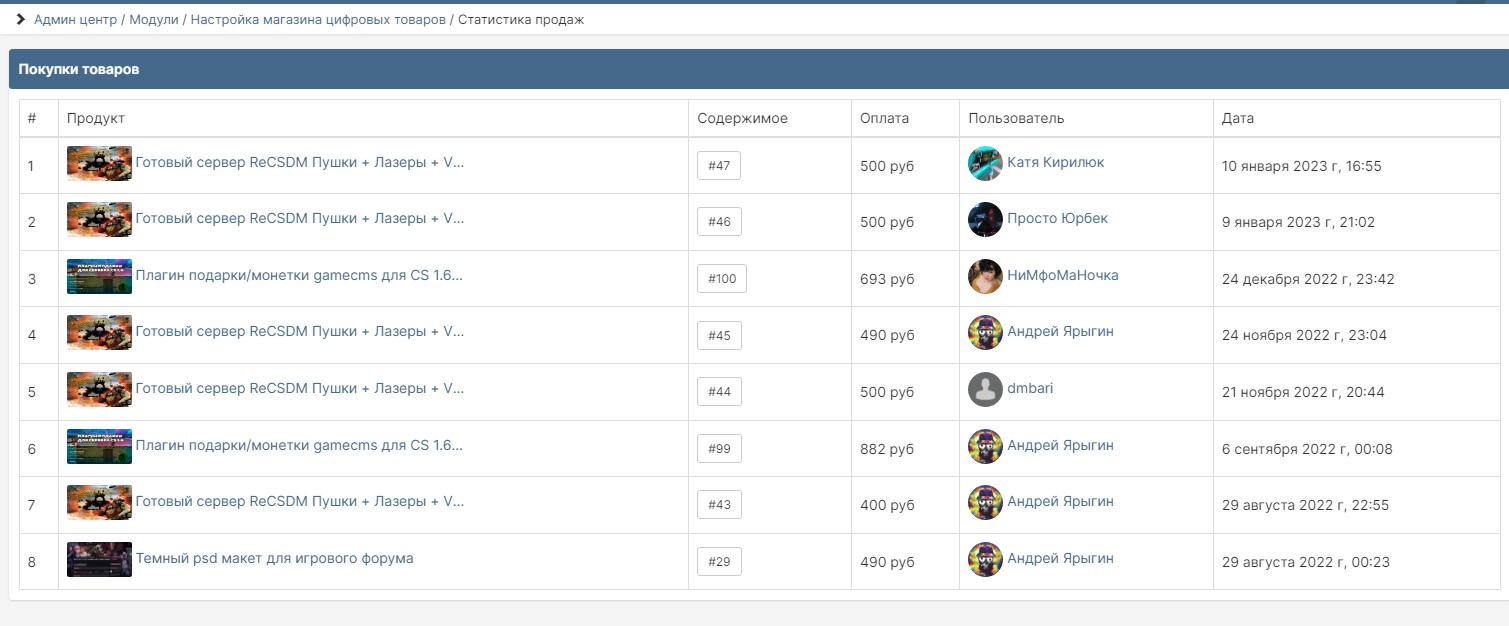Open Плагин подарки/монетки link in row 6

tap(299, 445)
